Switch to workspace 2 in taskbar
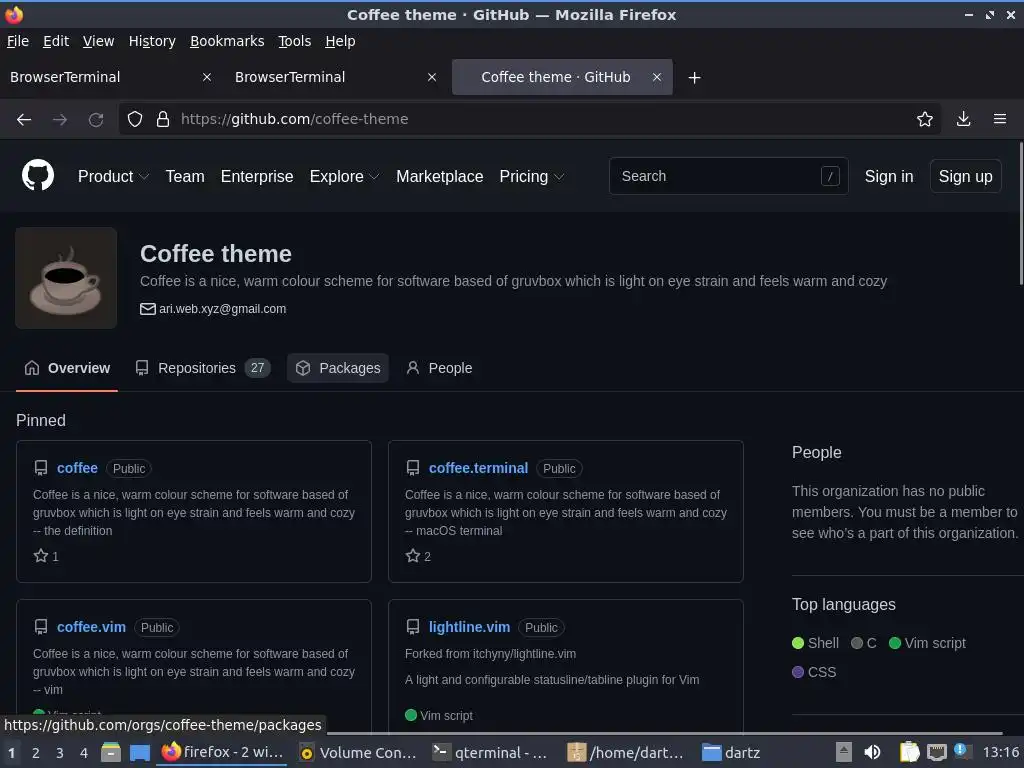 tap(35, 753)
